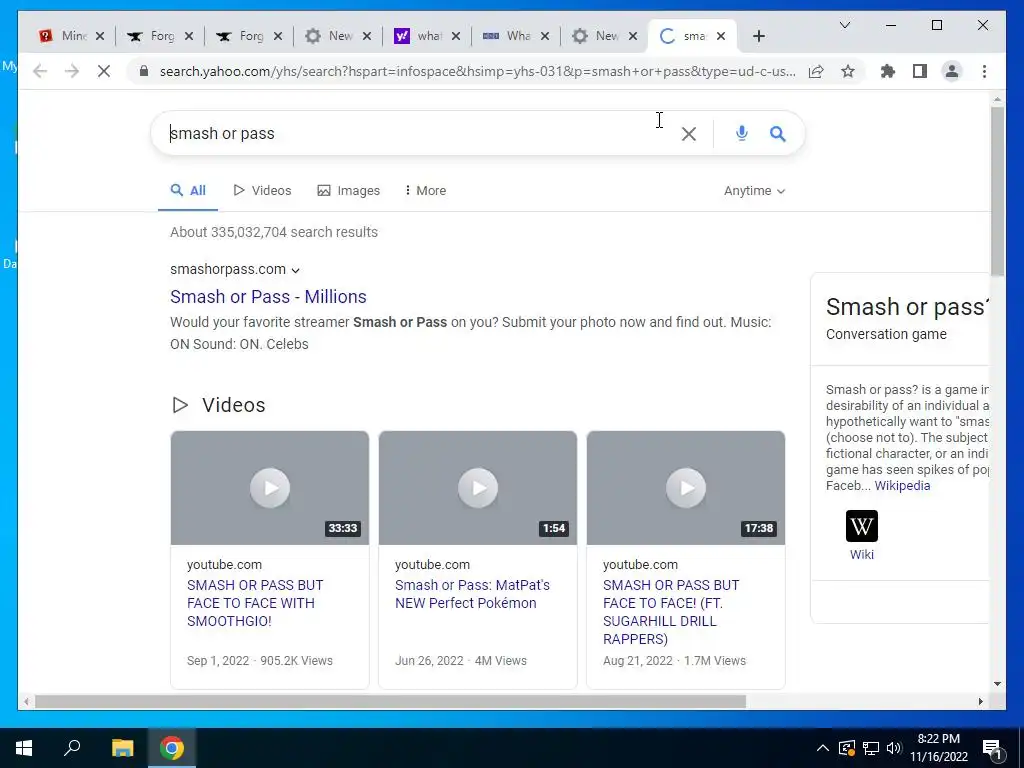Screen dimensions: 1024x768
Task: Click the Videos section heading
Action: (x=233, y=405)
